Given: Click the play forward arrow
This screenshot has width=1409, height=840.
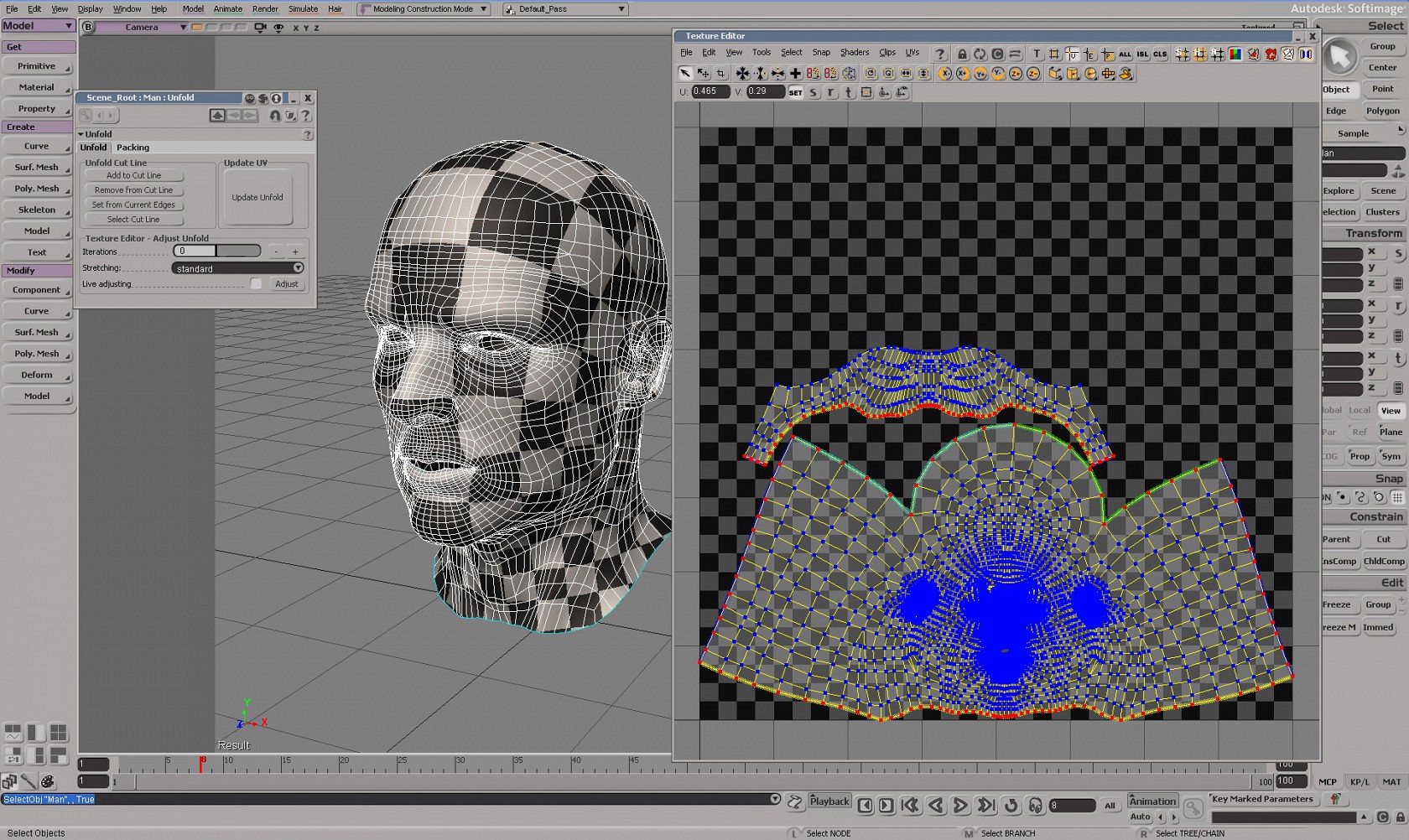Looking at the screenshot, I should [961, 806].
